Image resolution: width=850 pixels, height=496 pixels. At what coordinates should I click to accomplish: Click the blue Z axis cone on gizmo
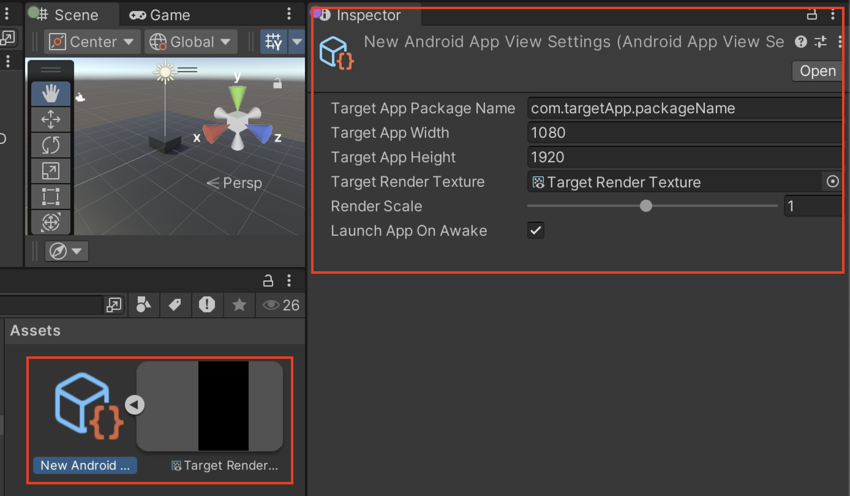point(260,132)
